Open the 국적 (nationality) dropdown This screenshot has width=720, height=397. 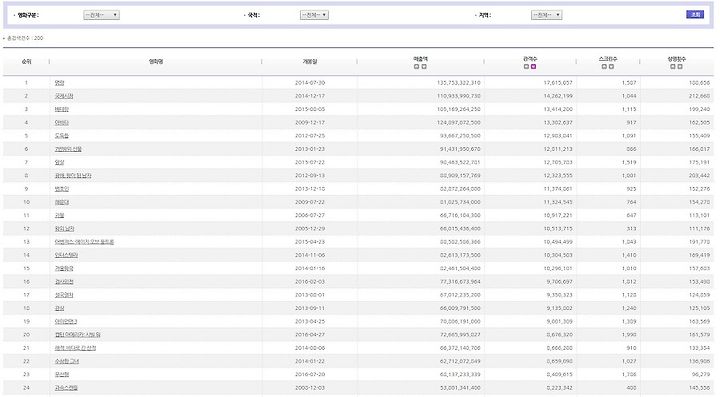point(315,15)
